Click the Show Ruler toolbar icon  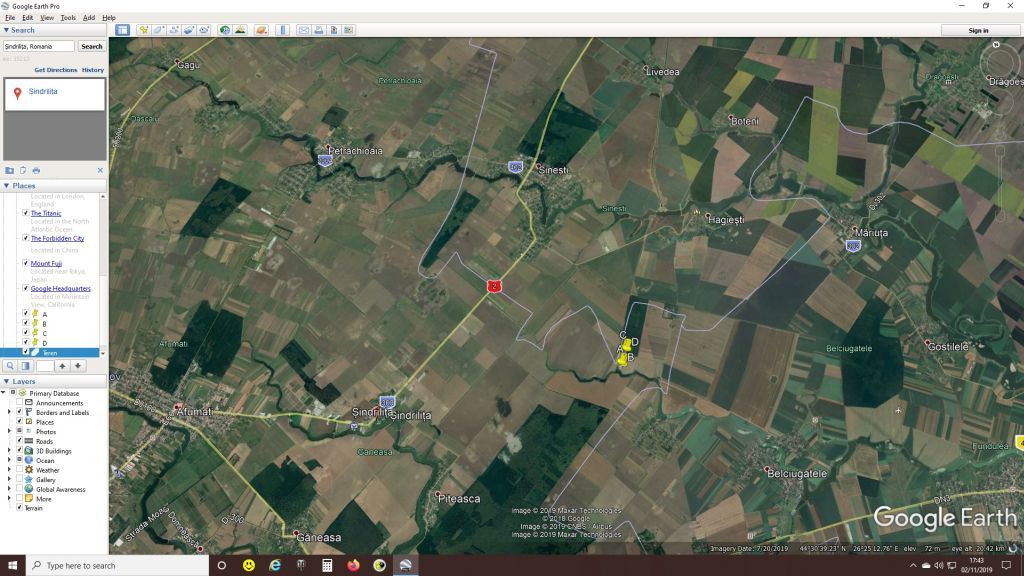(282, 30)
